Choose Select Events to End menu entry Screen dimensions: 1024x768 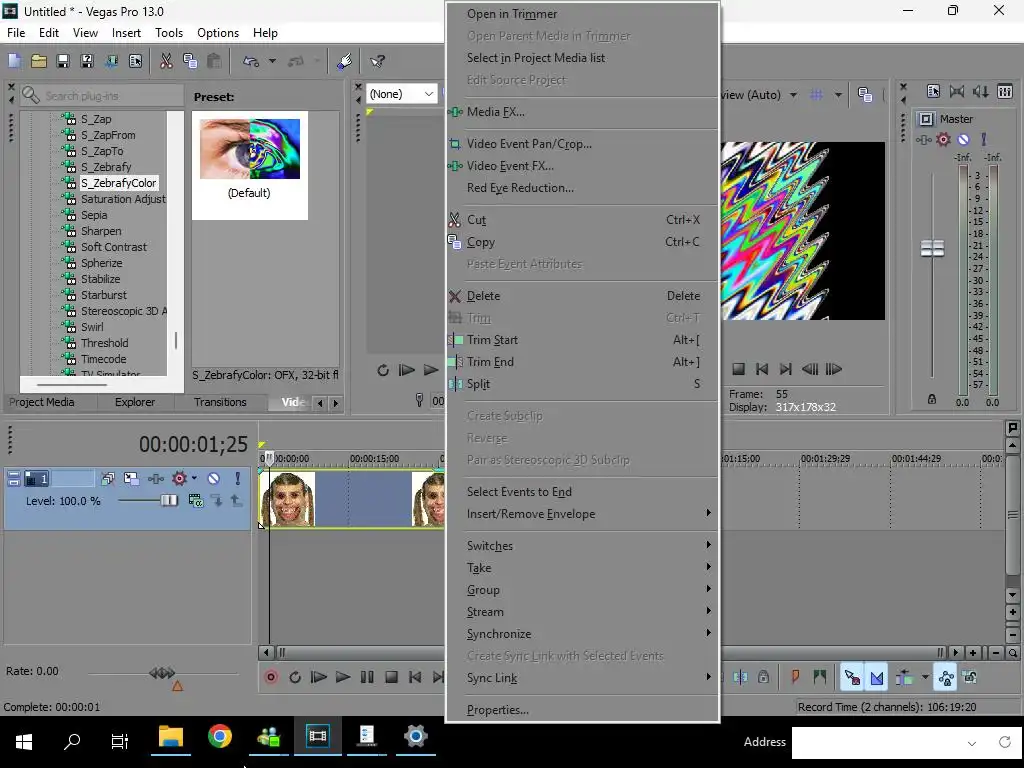[x=581, y=492]
